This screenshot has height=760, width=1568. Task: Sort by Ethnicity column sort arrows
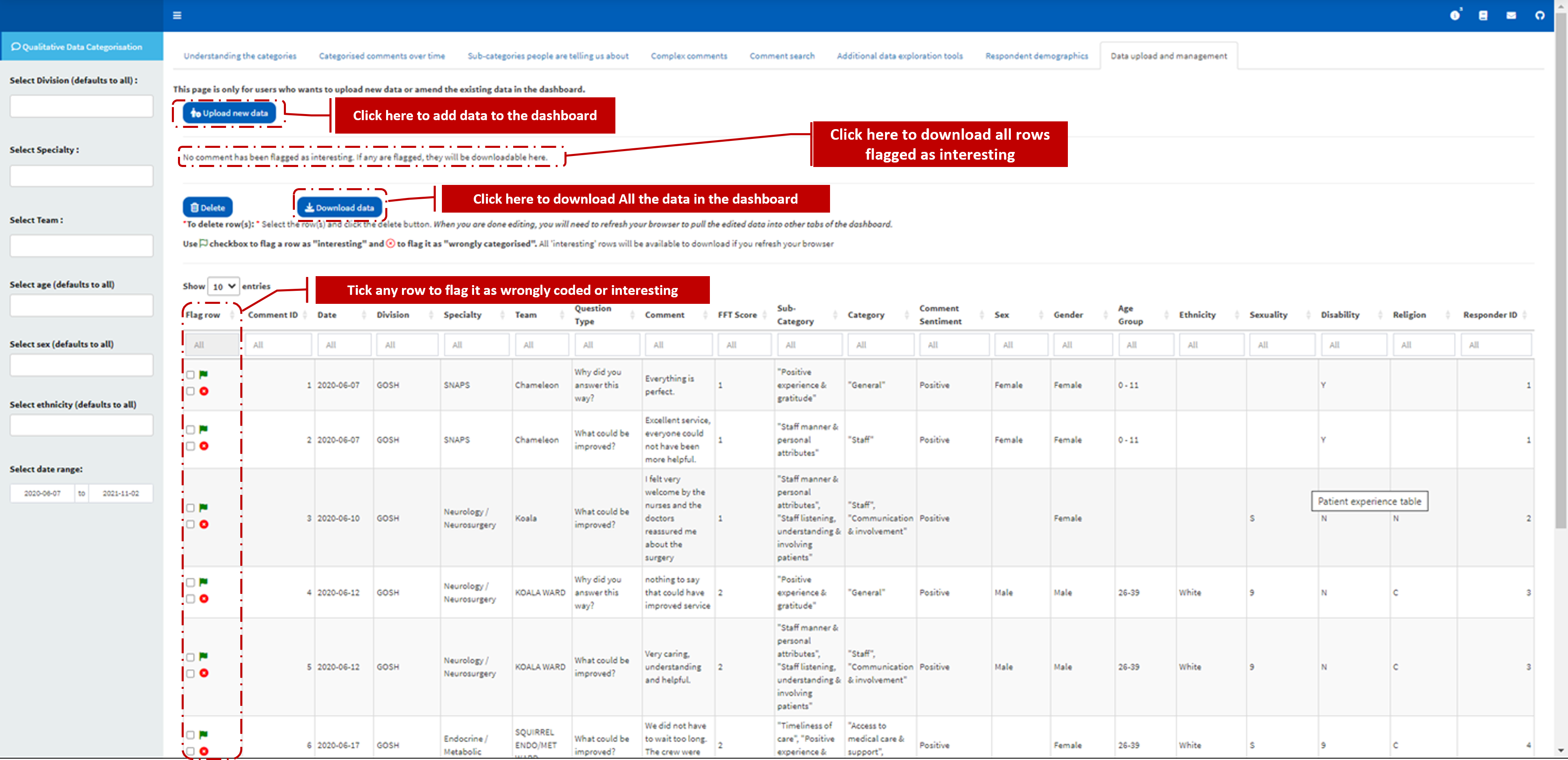1237,315
